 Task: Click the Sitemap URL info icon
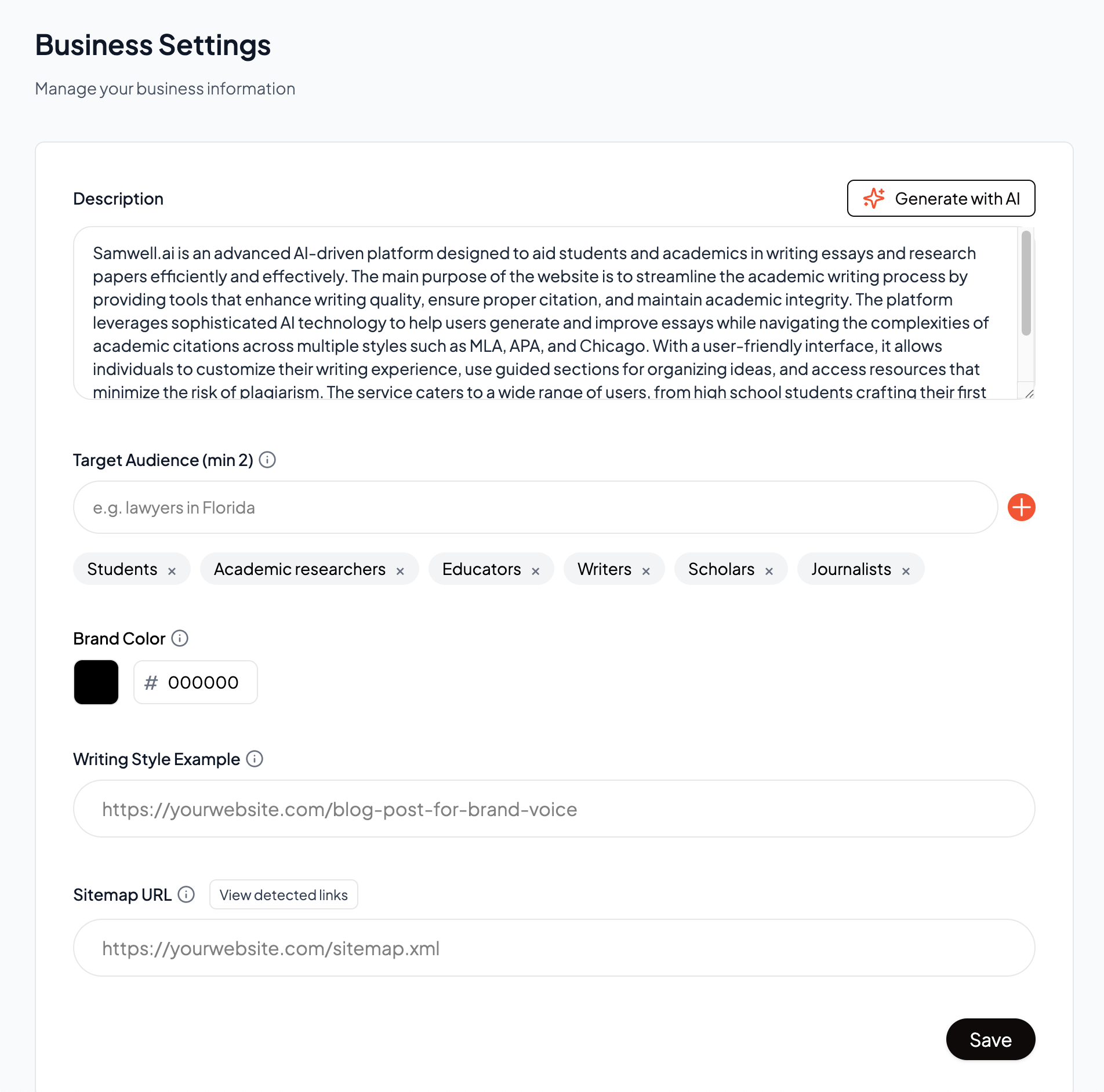click(186, 894)
